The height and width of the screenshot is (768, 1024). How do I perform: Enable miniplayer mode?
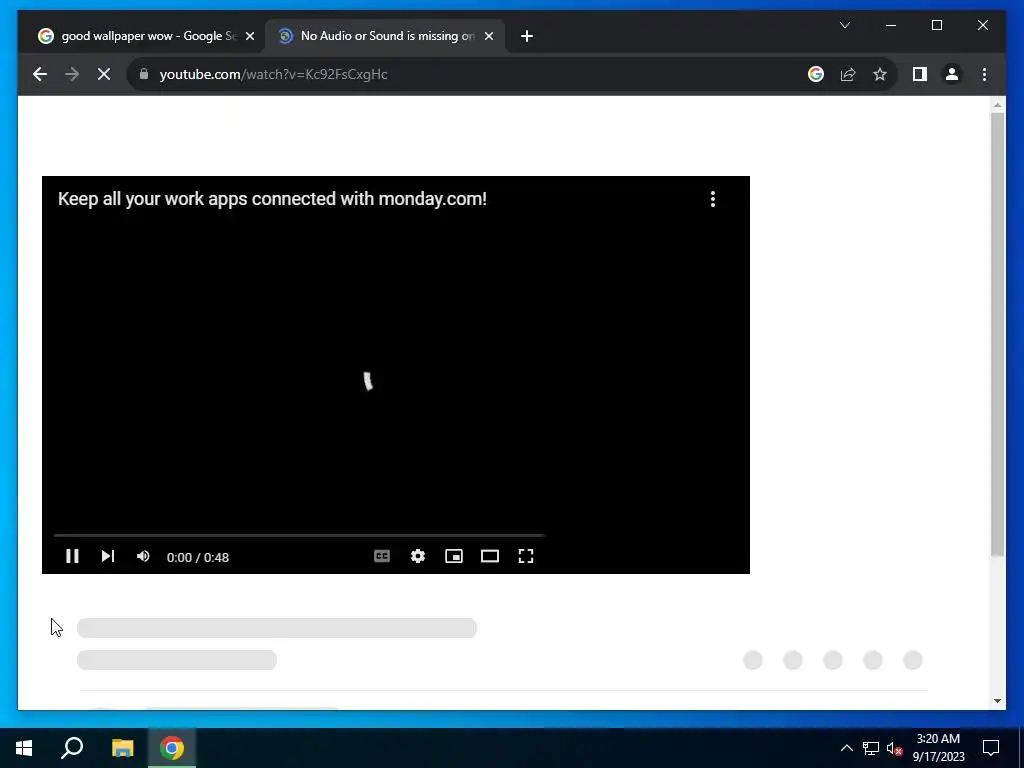pos(454,556)
